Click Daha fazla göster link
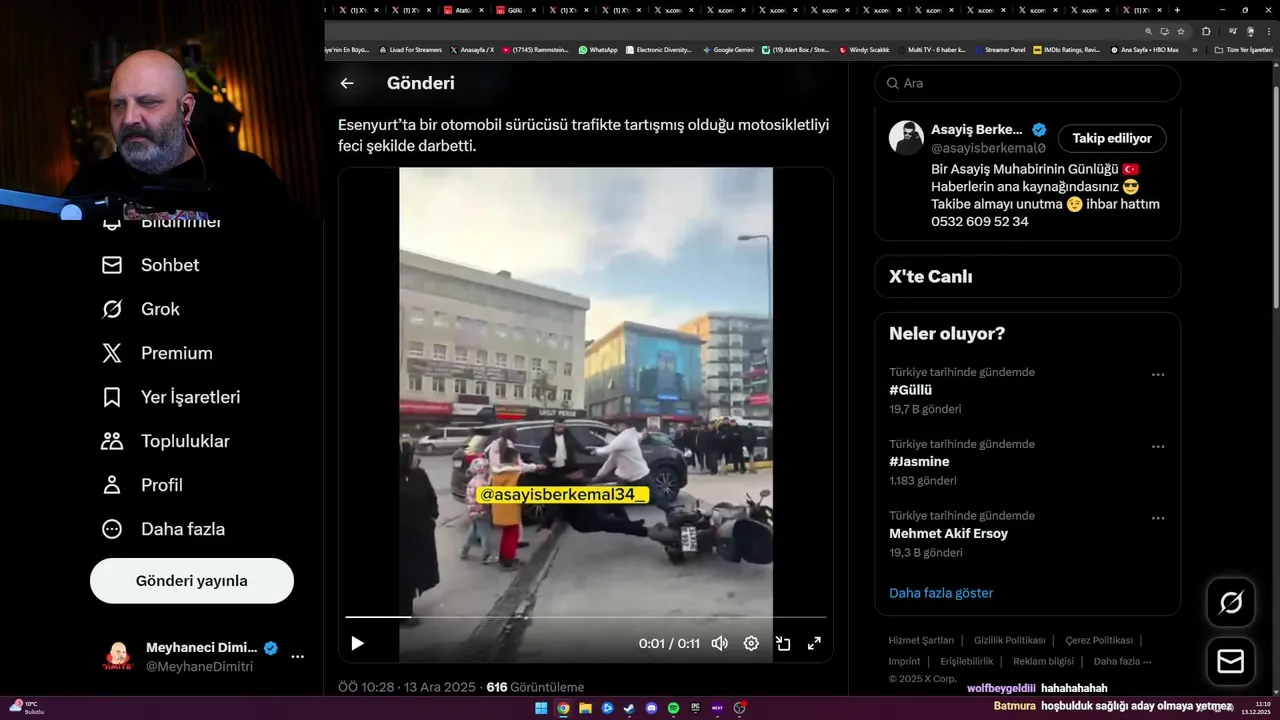This screenshot has height=720, width=1280. (941, 593)
